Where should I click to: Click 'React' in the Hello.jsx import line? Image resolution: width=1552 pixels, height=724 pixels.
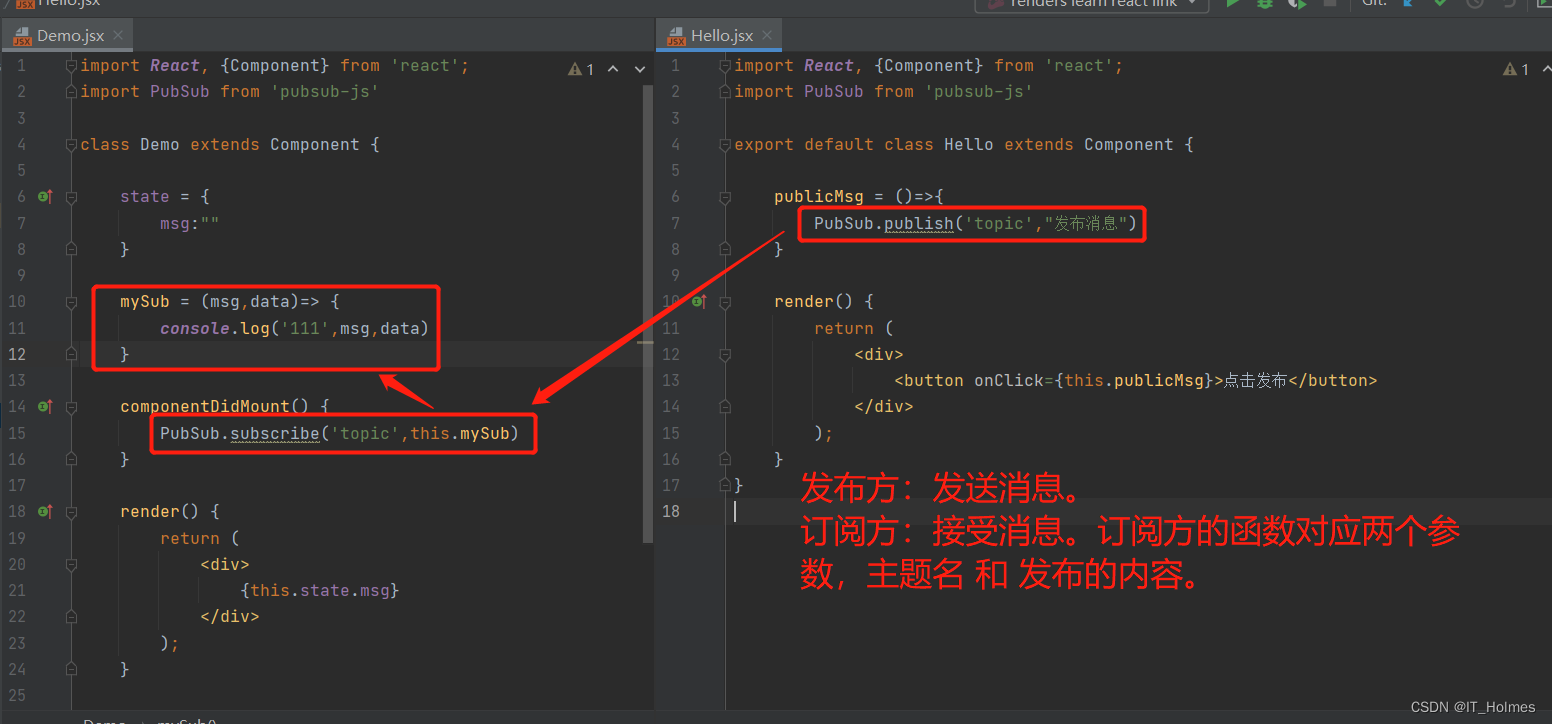(829, 66)
